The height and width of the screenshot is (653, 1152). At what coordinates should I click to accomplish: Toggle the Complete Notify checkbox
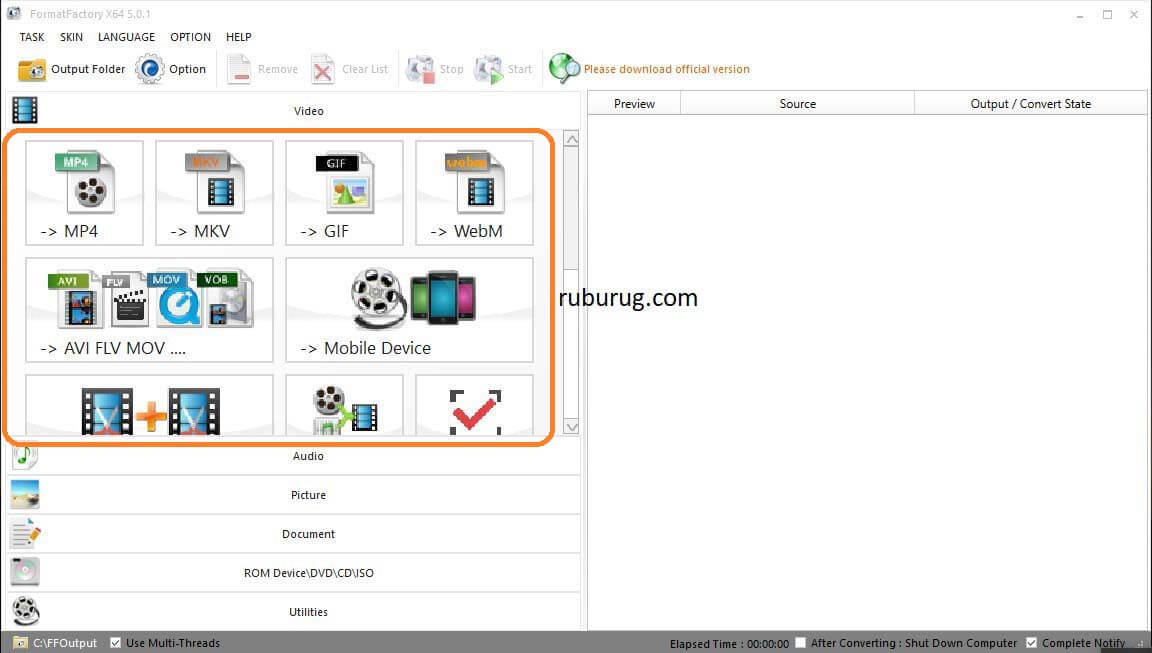coord(1032,643)
